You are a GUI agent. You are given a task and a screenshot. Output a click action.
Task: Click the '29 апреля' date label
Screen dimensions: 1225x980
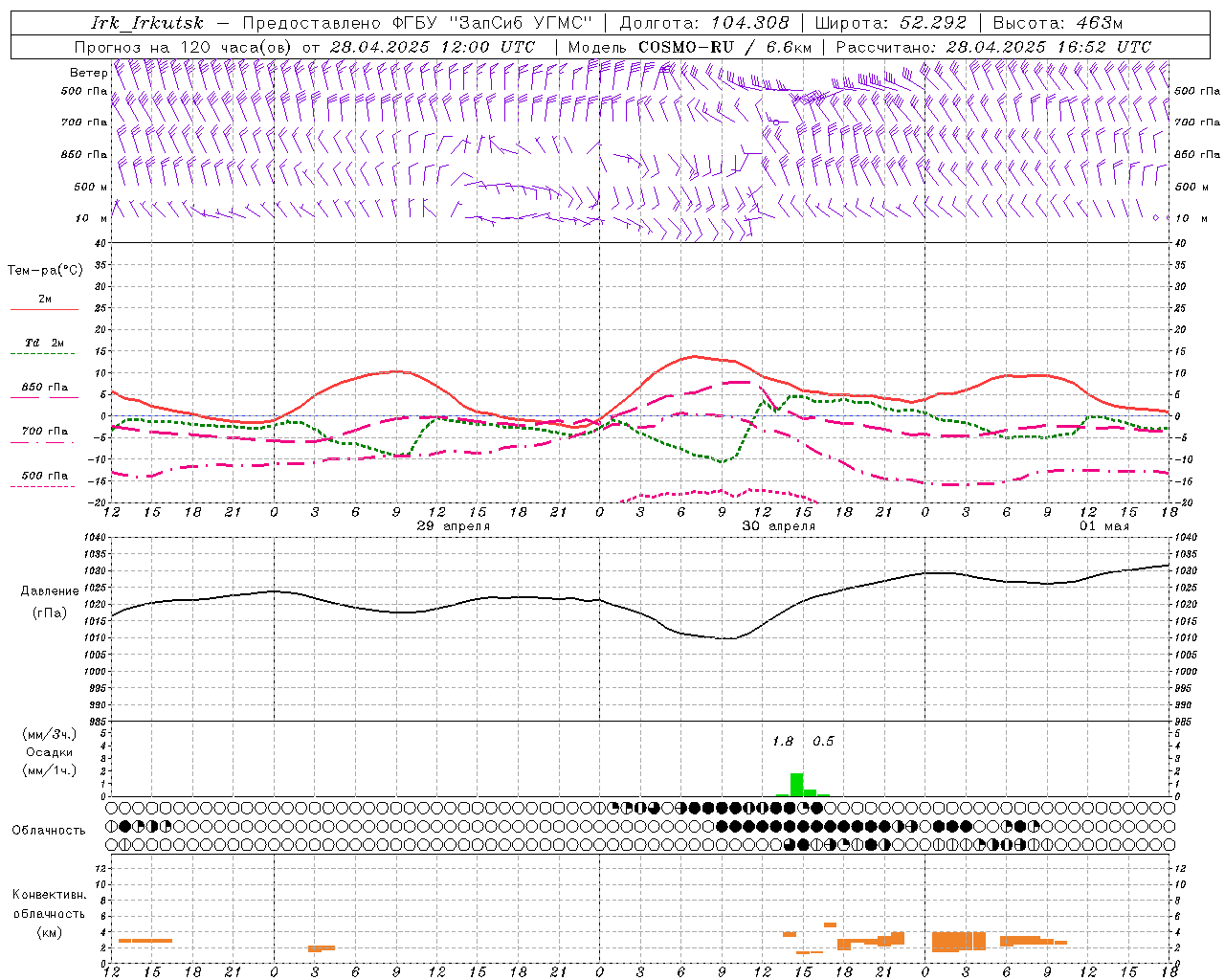454,526
